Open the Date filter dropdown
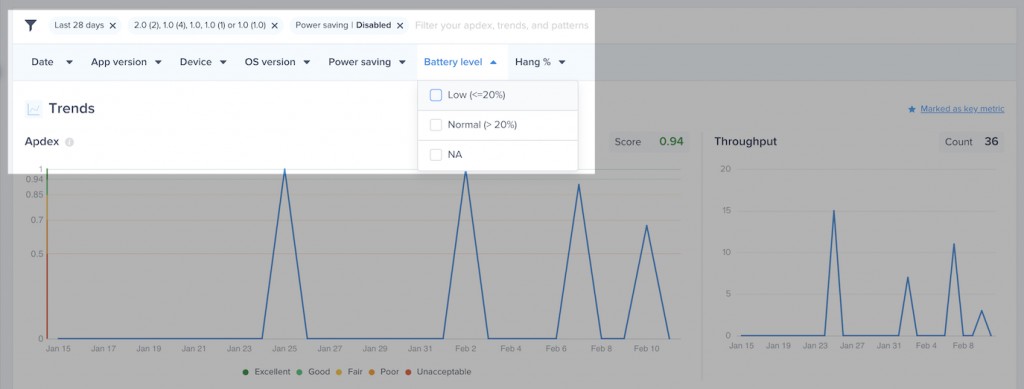 click(x=52, y=62)
